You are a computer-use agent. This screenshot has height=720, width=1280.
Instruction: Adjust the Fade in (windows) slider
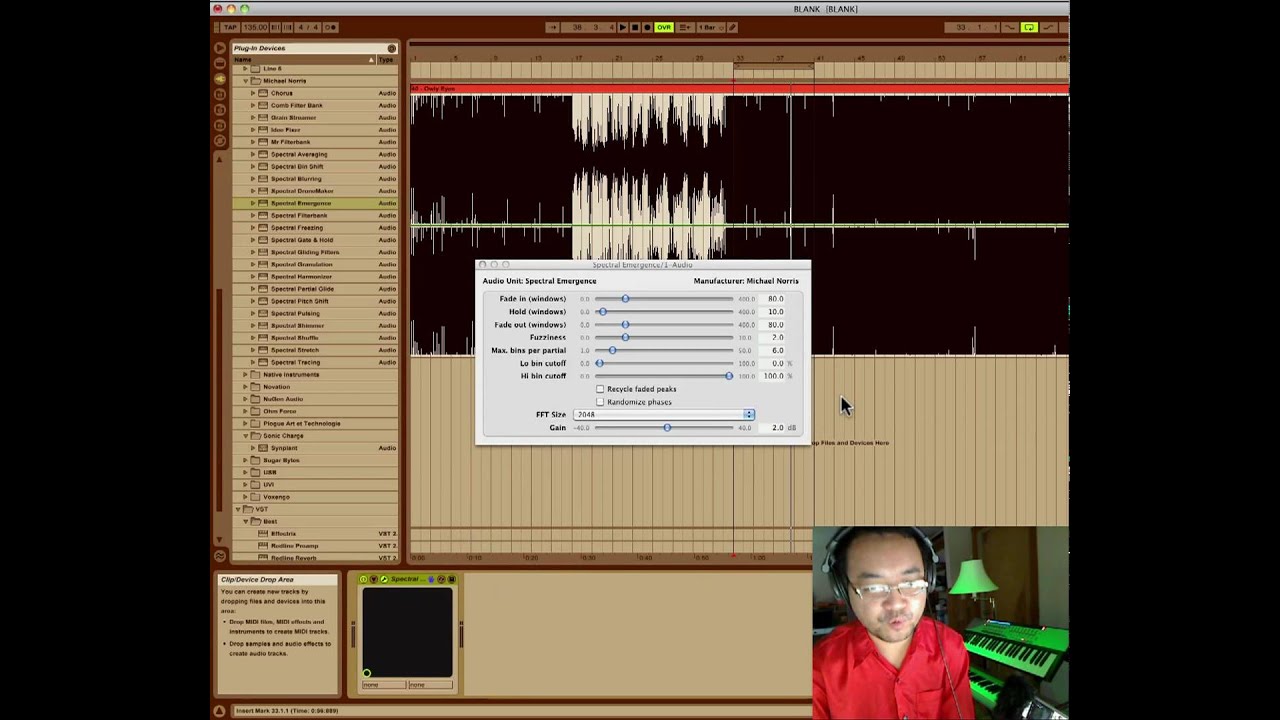point(664,299)
